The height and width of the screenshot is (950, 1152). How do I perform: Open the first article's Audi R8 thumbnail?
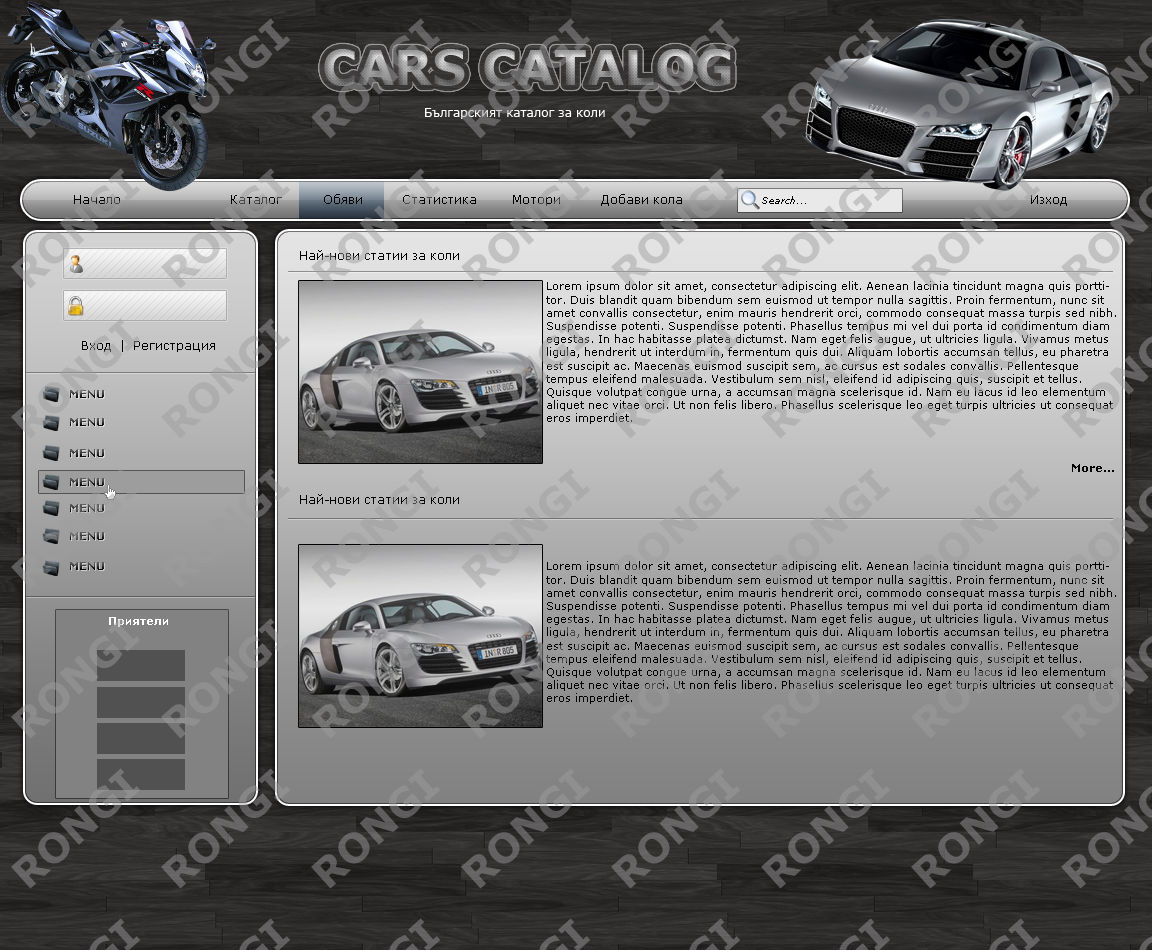tap(420, 372)
